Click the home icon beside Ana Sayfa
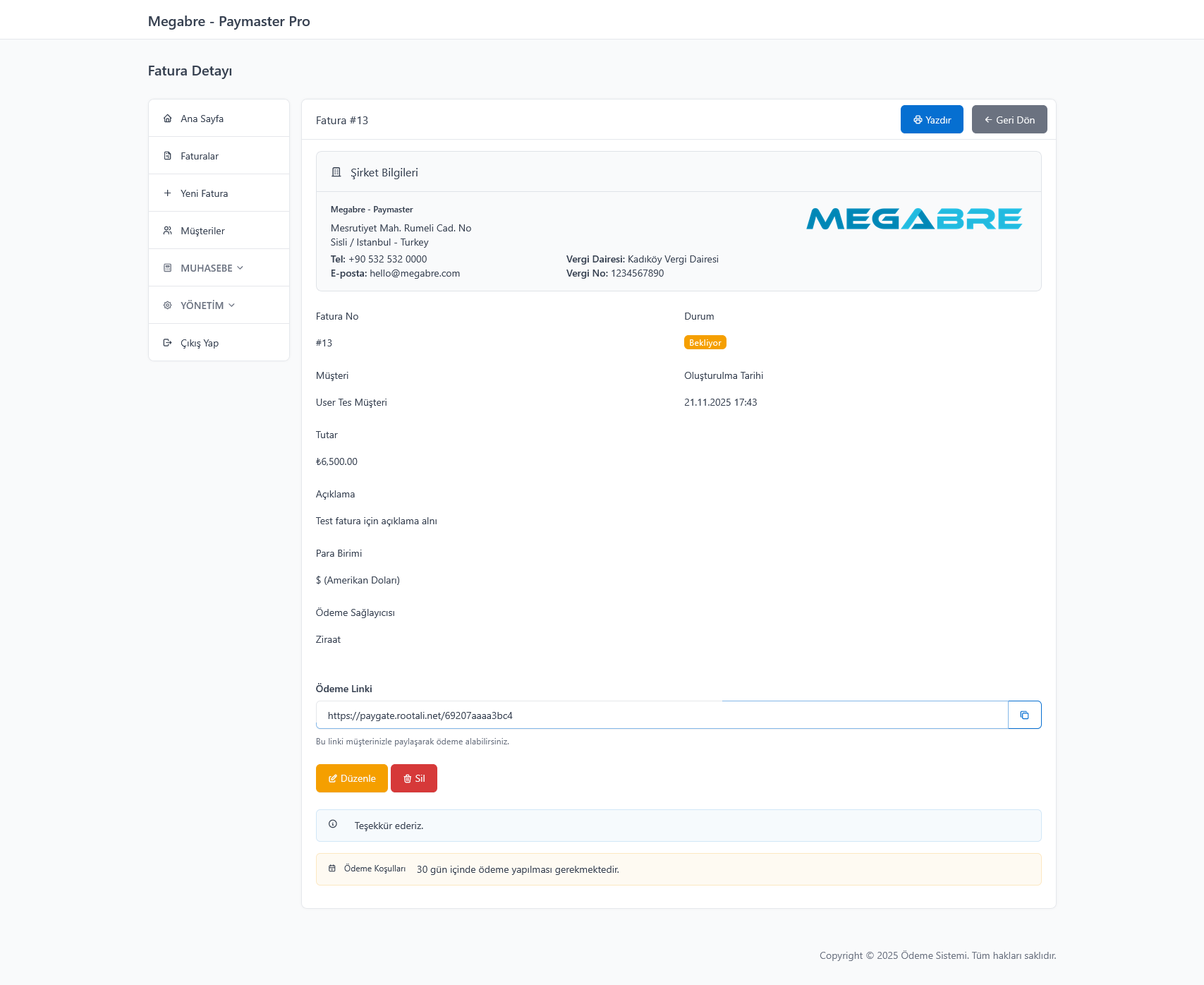 [167, 119]
